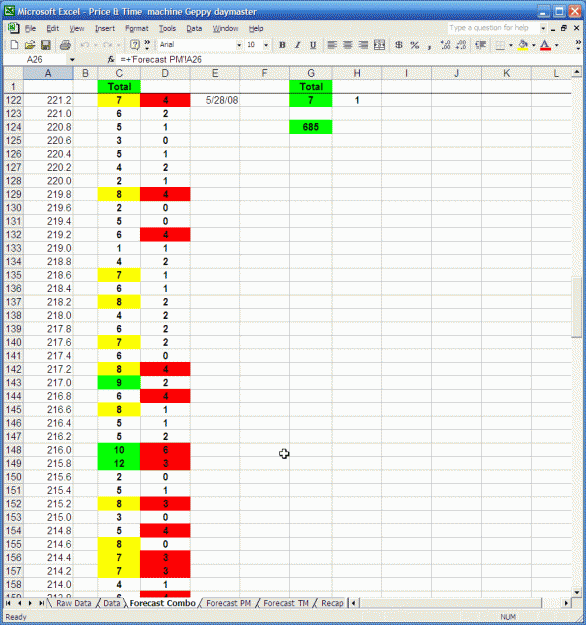Screen dimensions: 586x625
Task: Click the fx insert function icon
Action: coord(111,59)
